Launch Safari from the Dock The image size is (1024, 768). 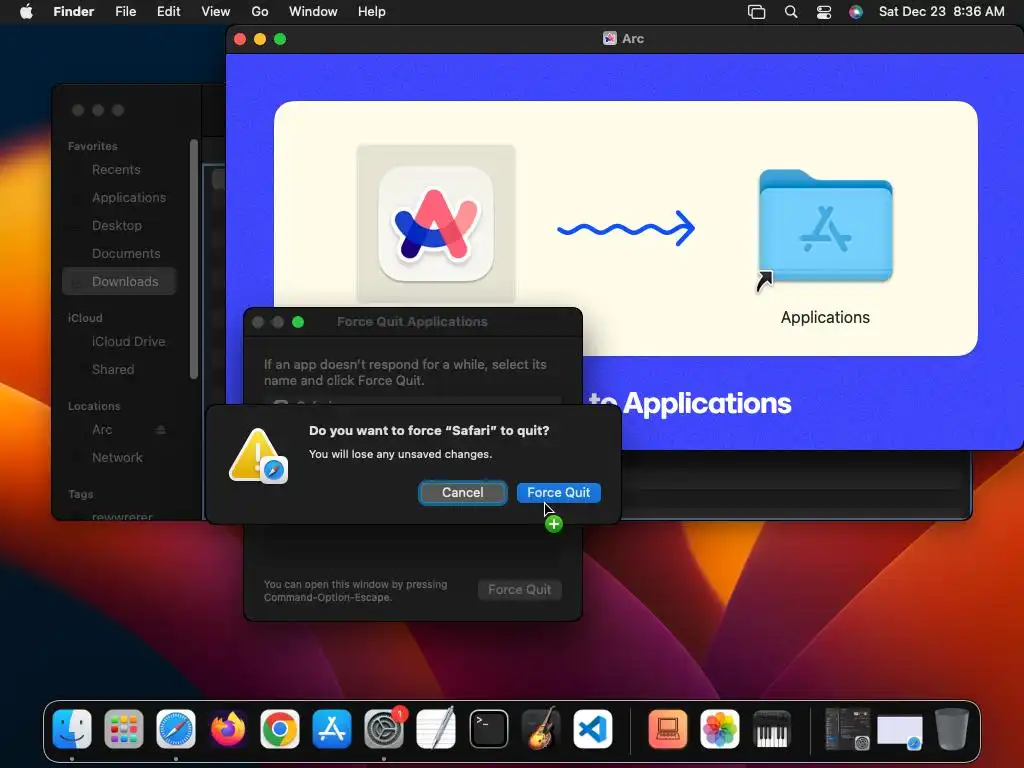pyautogui.click(x=176, y=728)
